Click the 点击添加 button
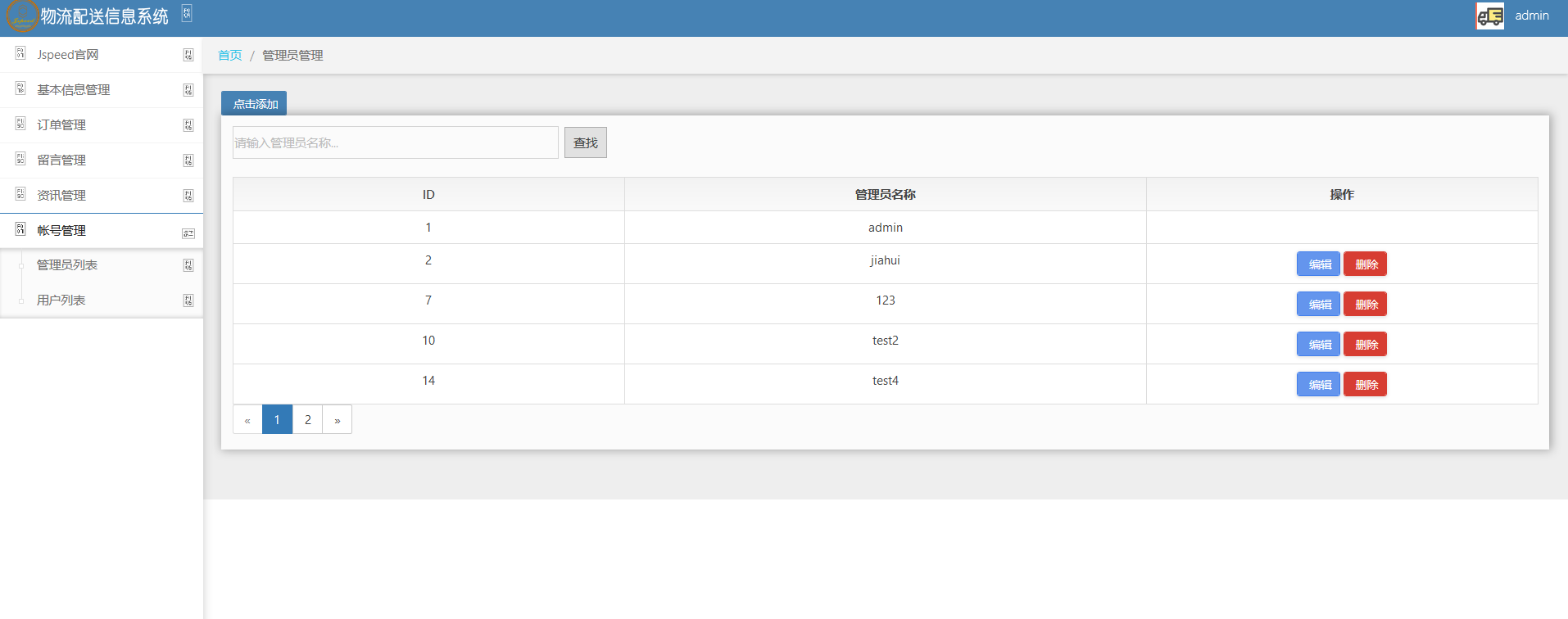Viewport: 1568px width, 619px height. [x=254, y=104]
